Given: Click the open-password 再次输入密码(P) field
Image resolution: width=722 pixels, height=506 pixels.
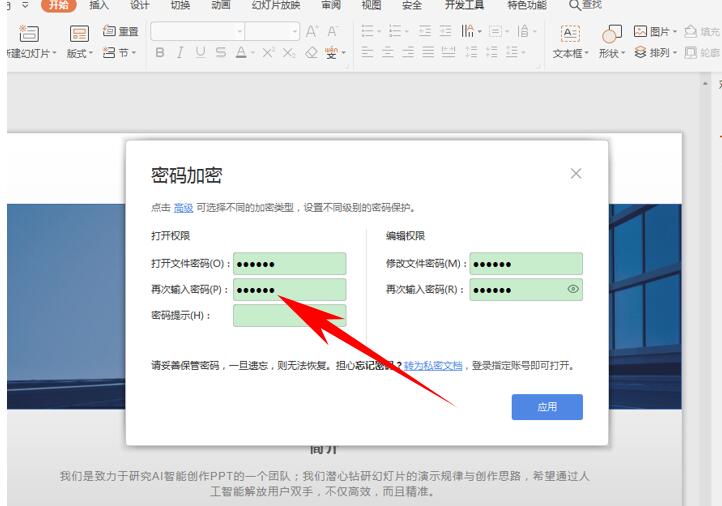Looking at the screenshot, I should point(290,290).
